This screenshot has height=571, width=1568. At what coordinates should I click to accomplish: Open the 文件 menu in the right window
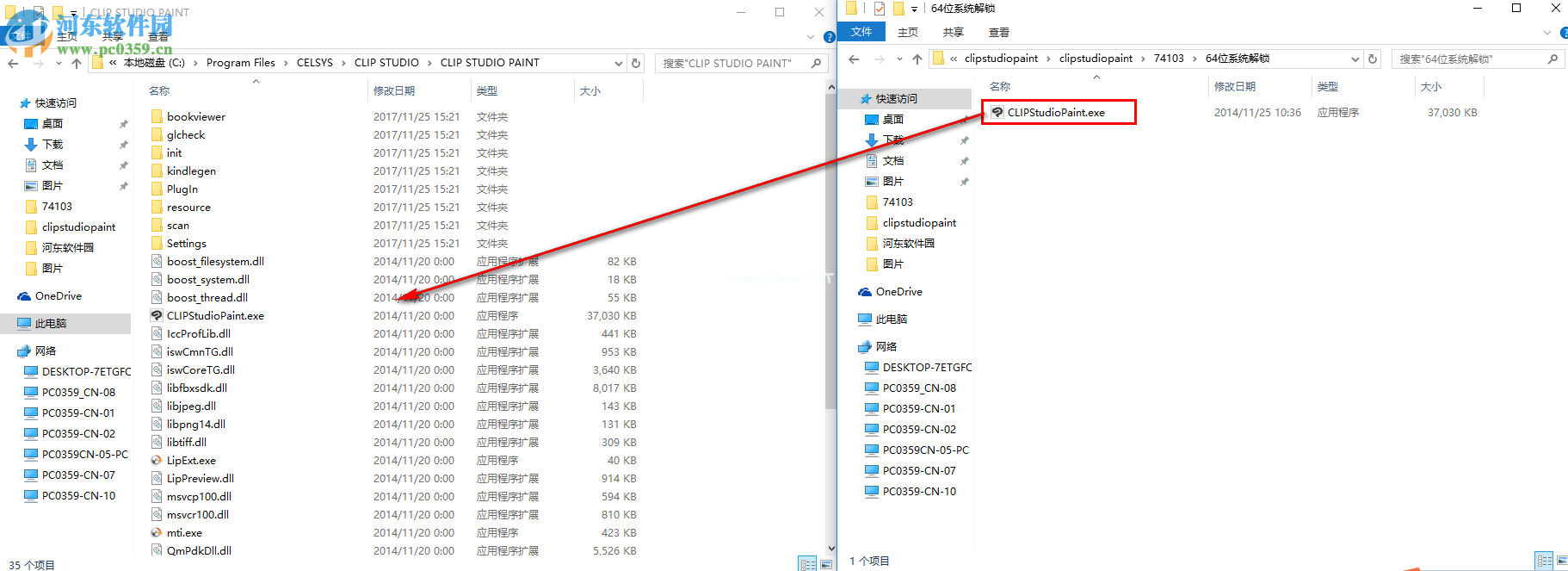pyautogui.click(x=861, y=32)
